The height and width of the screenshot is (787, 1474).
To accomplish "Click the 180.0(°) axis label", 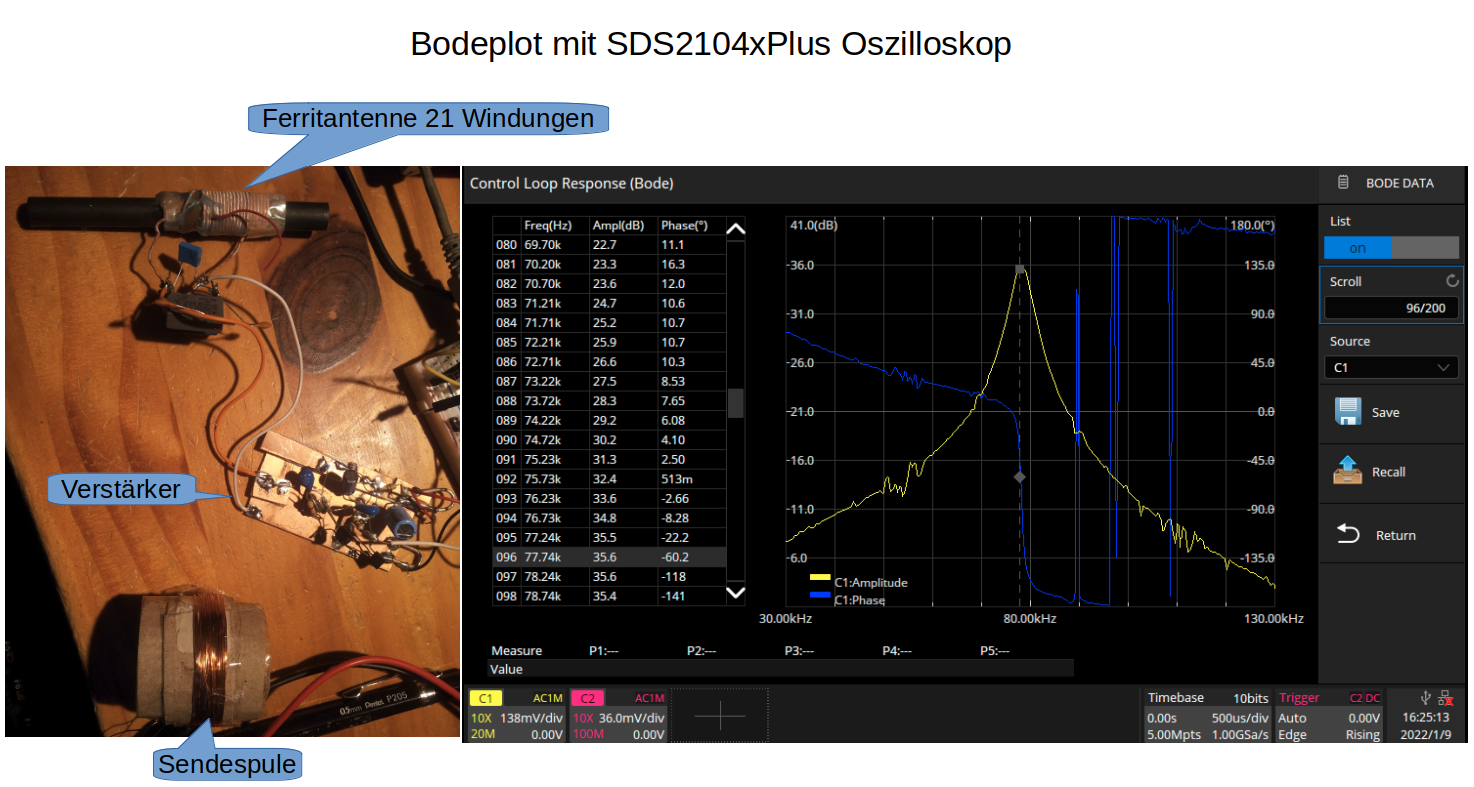I will (1252, 225).
